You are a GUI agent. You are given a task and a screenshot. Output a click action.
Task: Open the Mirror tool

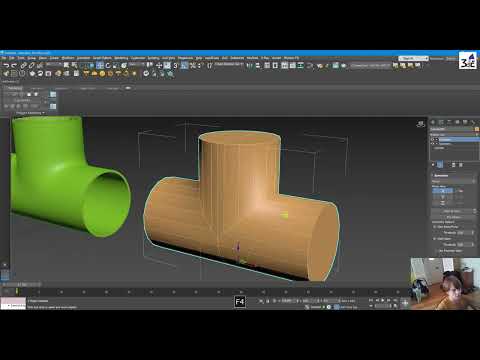point(249,65)
